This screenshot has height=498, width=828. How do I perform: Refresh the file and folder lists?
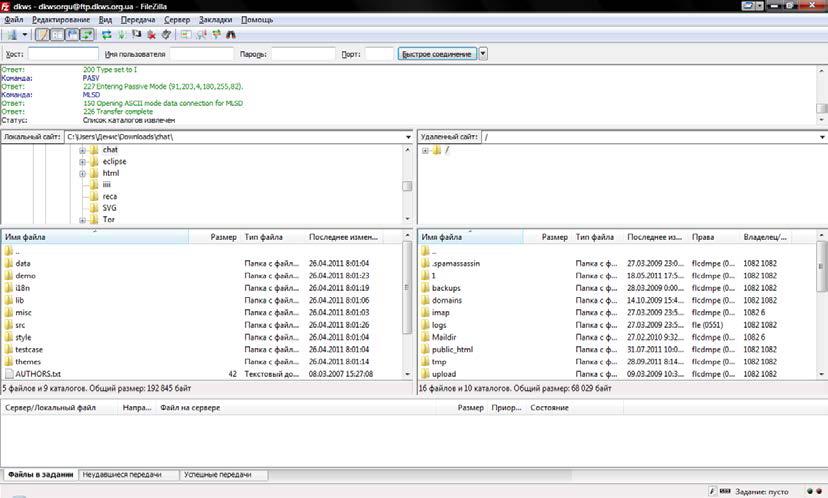[x=107, y=35]
